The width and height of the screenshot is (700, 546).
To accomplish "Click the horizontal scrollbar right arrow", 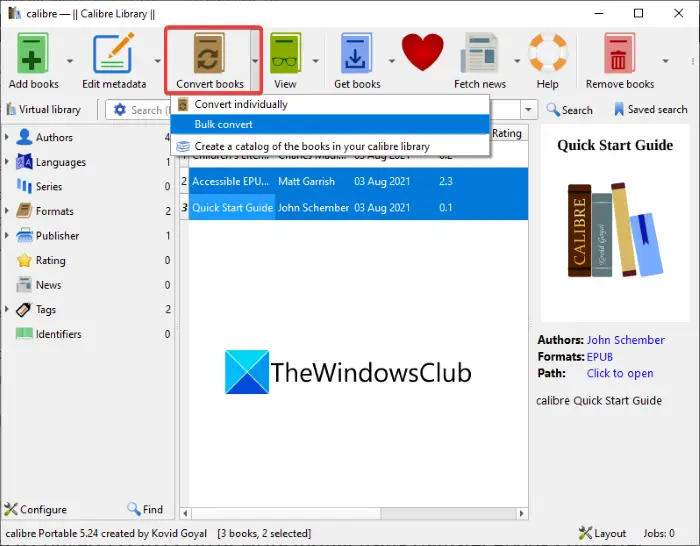I will tap(521, 513).
